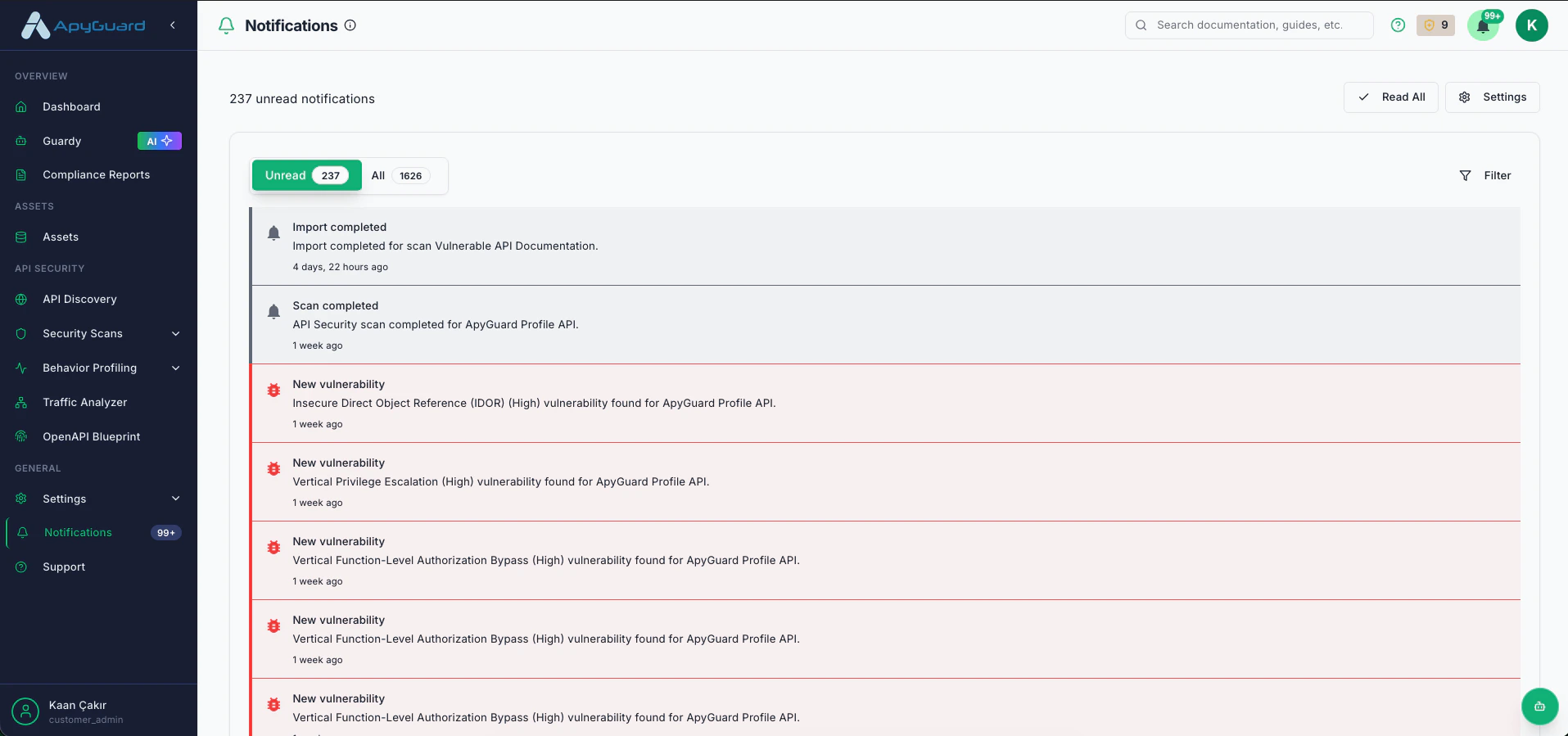The height and width of the screenshot is (736, 1568).
Task: Mark all notifications with Read All
Action: click(1391, 97)
